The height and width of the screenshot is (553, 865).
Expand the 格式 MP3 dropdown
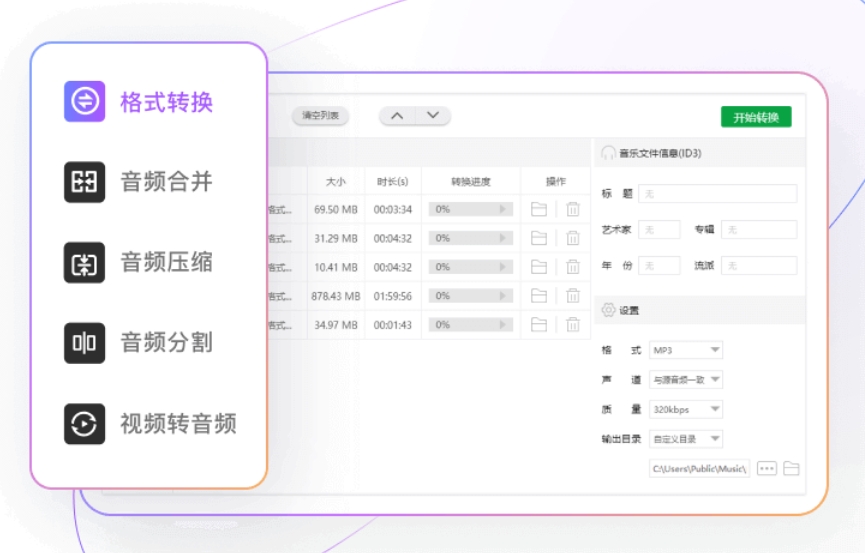[686, 350]
